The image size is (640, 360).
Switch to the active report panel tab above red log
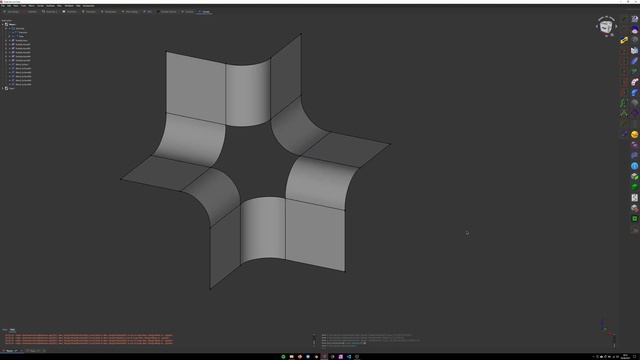coord(12,329)
